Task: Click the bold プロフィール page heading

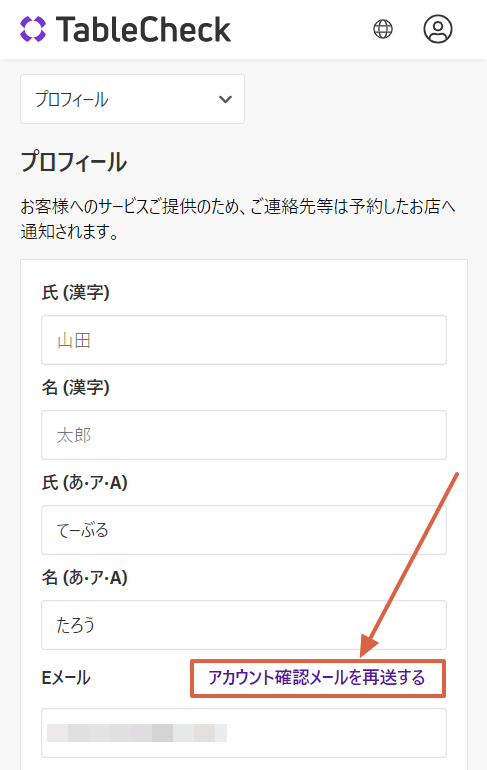Action: coord(74,162)
